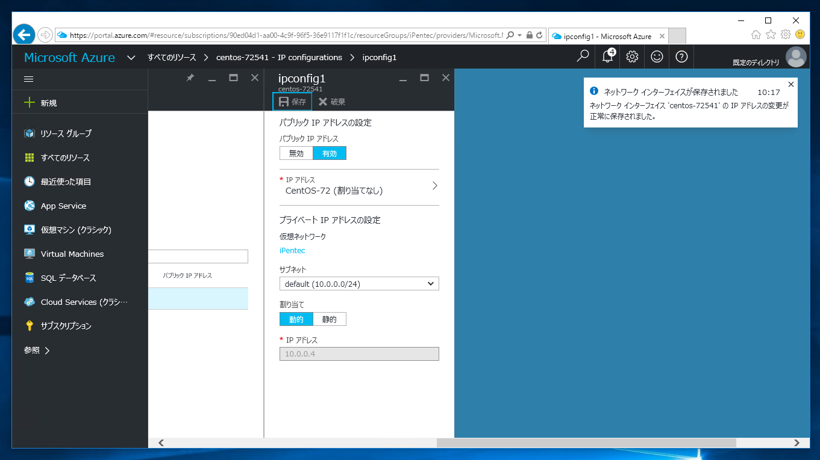Set public IP address to 無効
The image size is (820, 460).
point(296,153)
